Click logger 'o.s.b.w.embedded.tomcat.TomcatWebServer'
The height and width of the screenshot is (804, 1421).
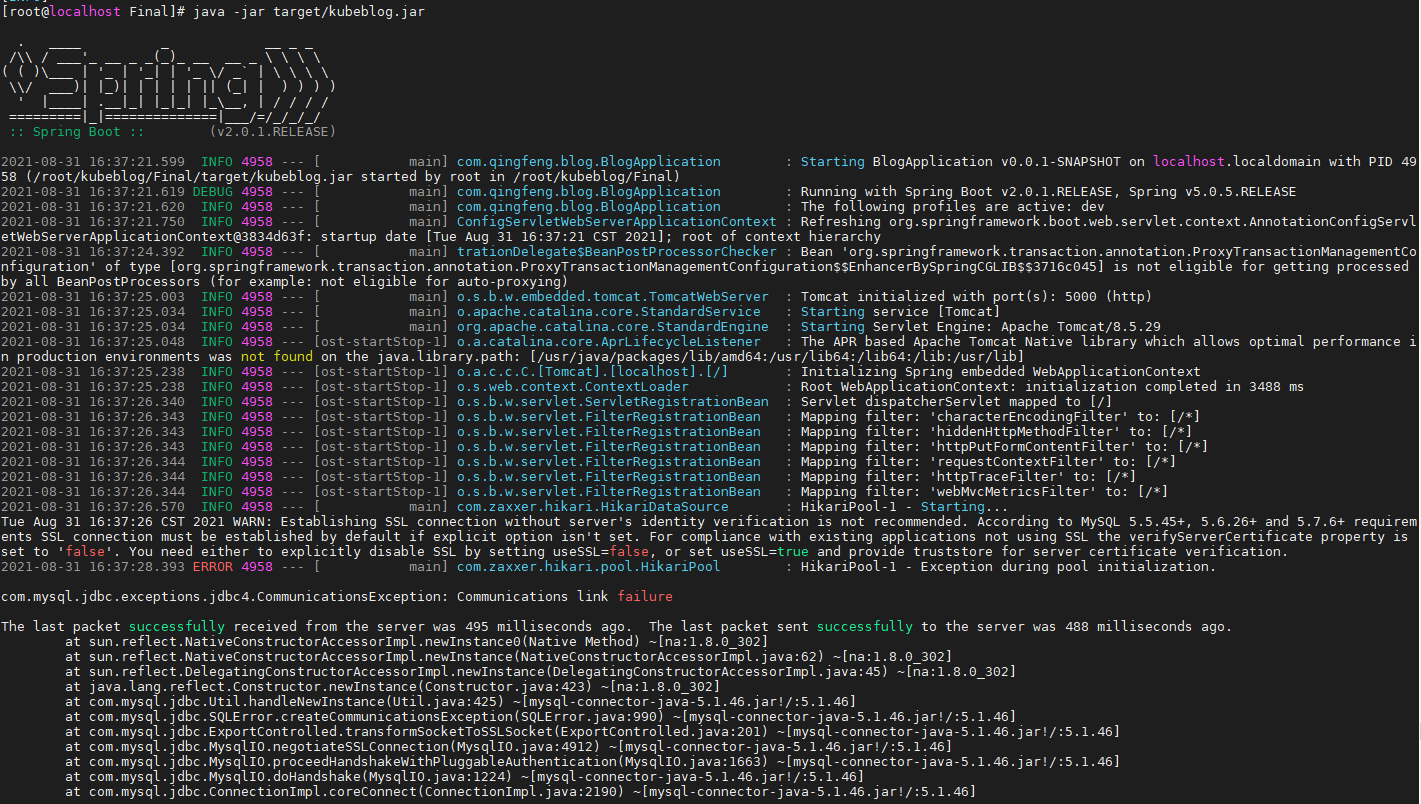point(612,296)
